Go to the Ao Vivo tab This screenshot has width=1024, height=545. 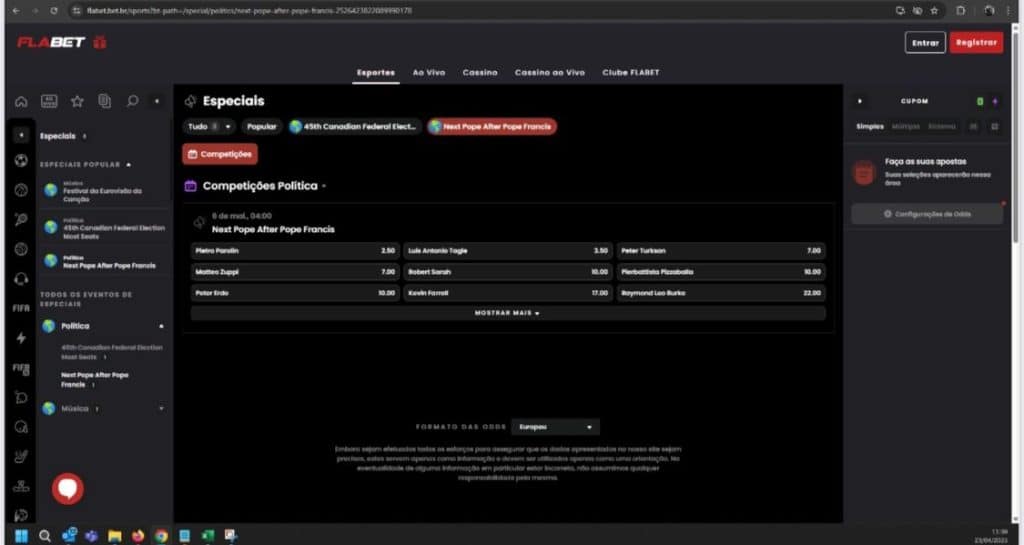click(428, 73)
